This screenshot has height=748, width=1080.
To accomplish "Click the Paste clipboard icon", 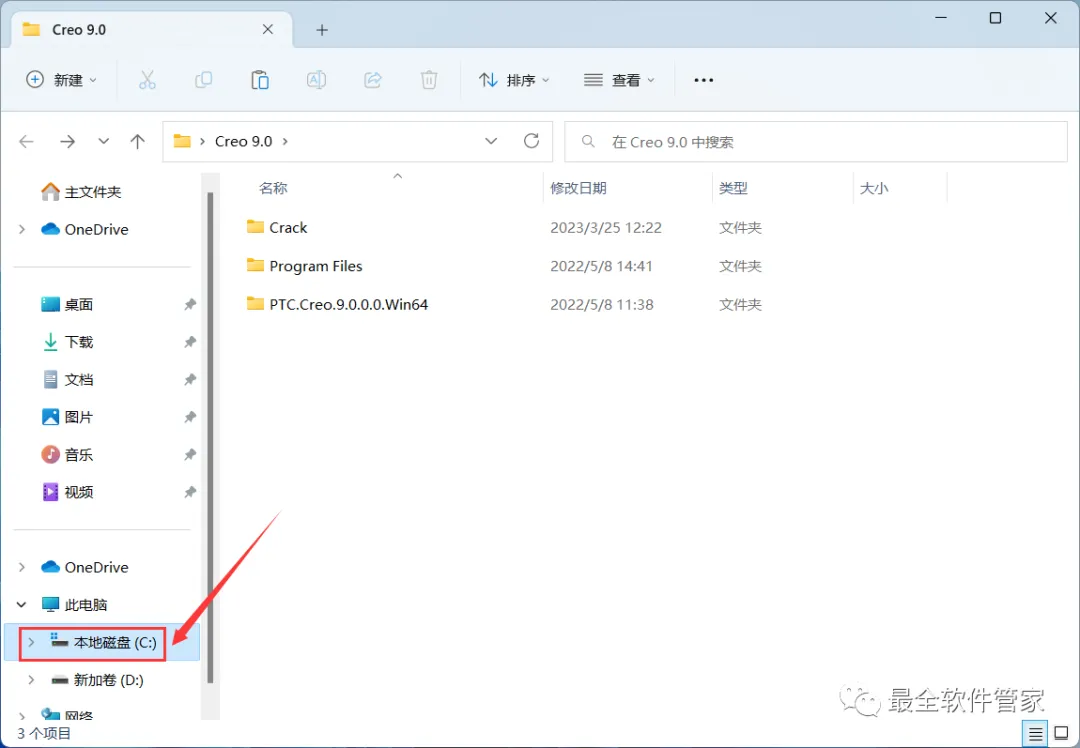I will 260,80.
